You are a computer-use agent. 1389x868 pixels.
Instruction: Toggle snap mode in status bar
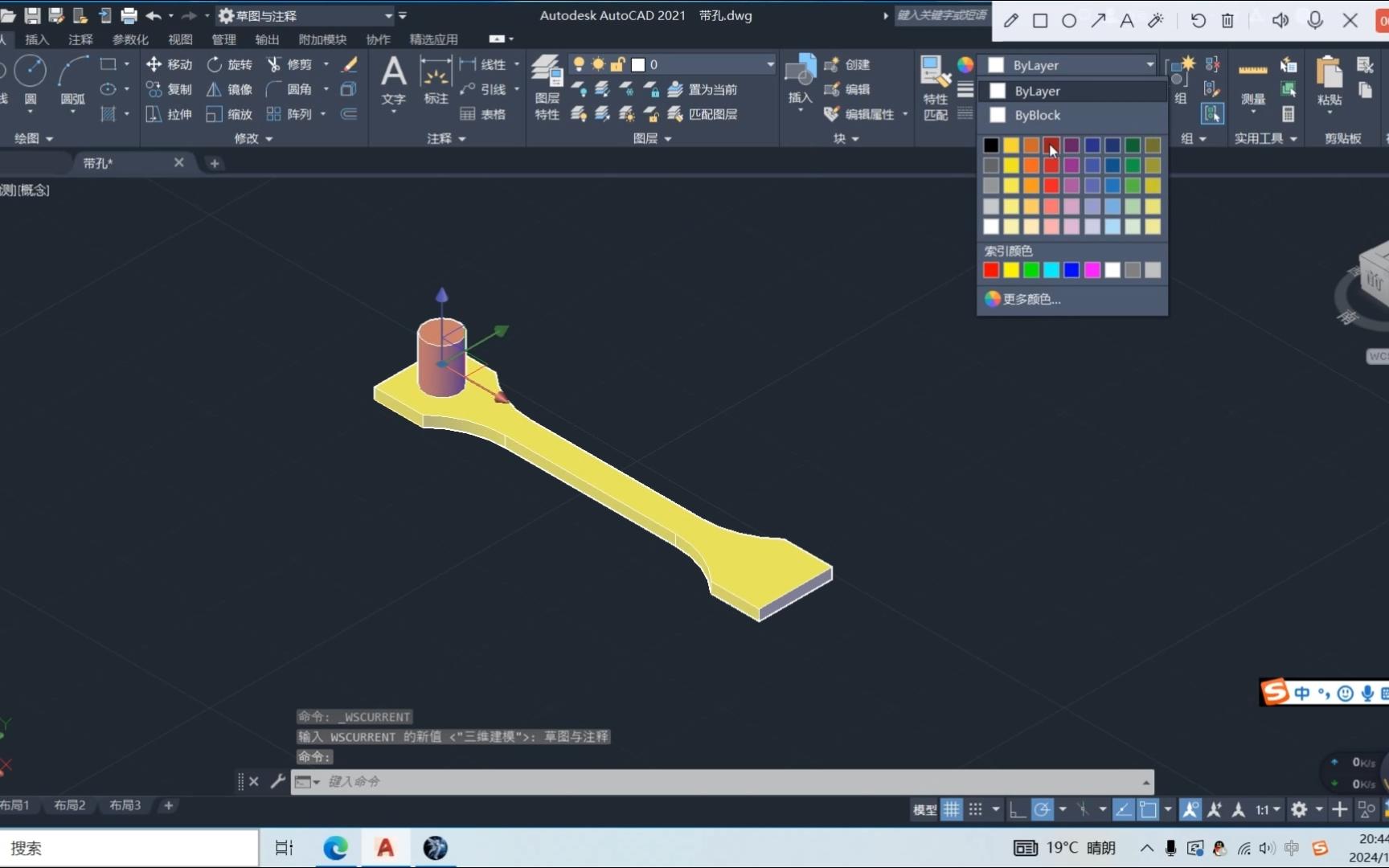tap(976, 809)
